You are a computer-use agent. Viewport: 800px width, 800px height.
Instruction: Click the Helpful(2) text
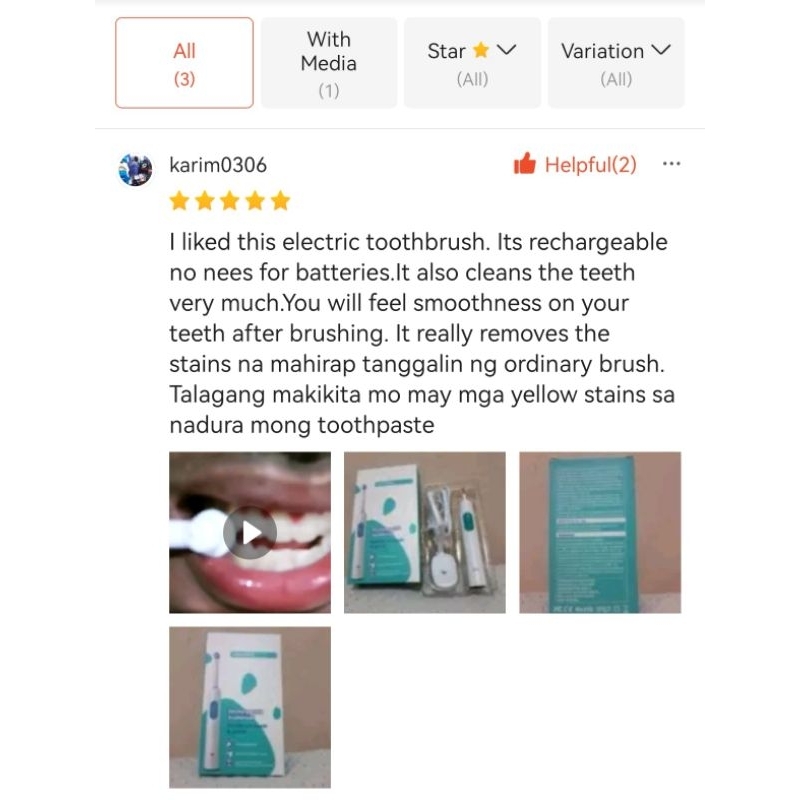591,165
